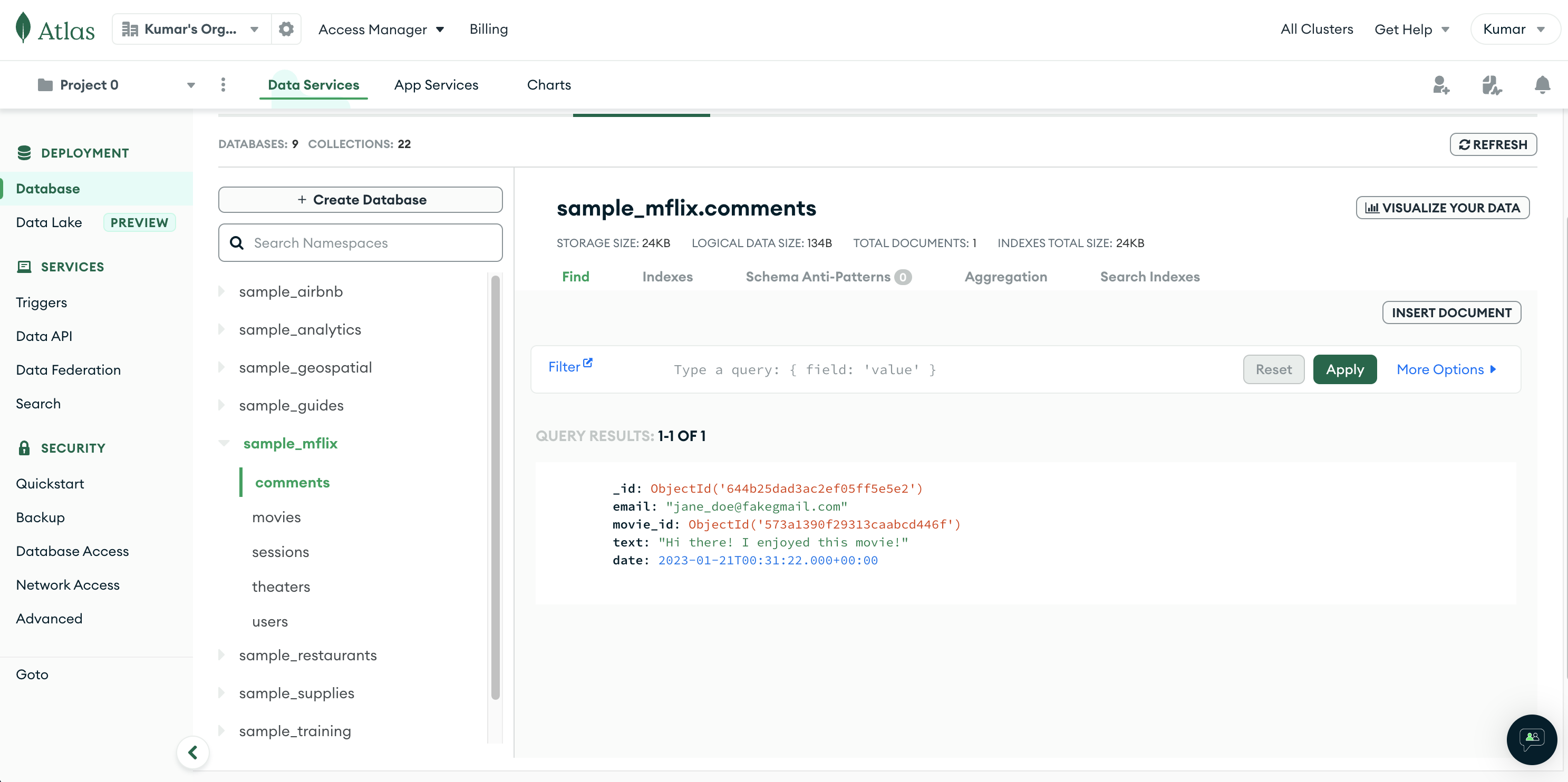The width and height of the screenshot is (1568, 782).
Task: Open Database in the sidebar
Action: [x=96, y=189]
